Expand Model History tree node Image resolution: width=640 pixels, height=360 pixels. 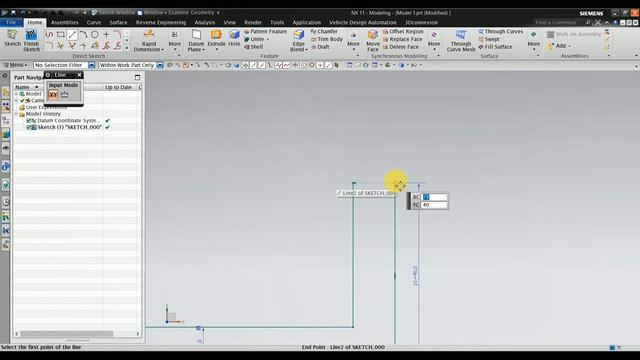17,114
